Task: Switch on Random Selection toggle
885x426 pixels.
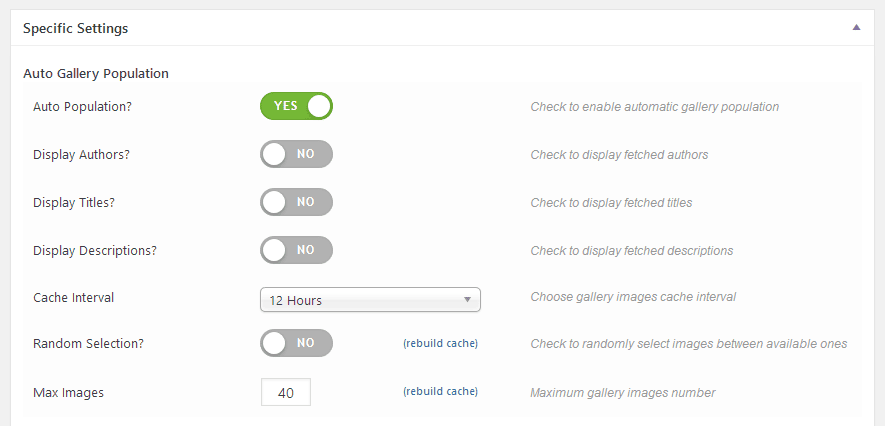Action: 296,344
